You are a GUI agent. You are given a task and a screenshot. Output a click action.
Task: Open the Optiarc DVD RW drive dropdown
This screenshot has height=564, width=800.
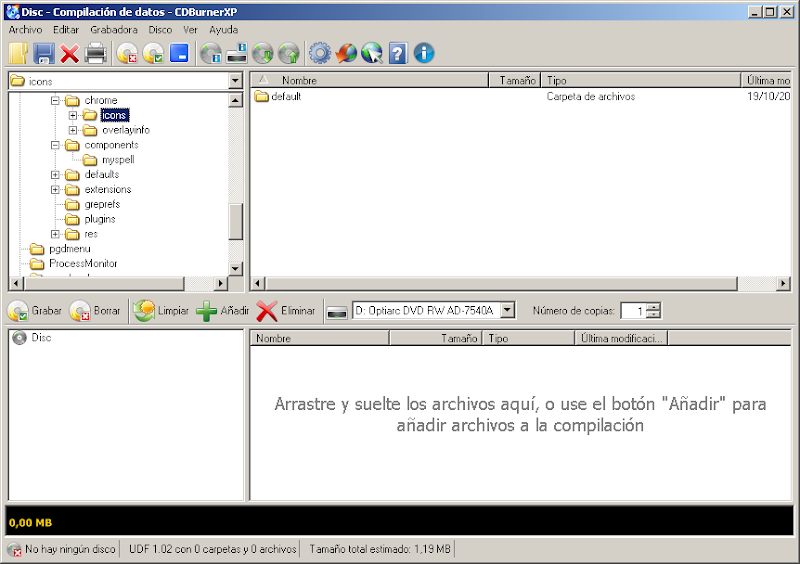click(507, 310)
